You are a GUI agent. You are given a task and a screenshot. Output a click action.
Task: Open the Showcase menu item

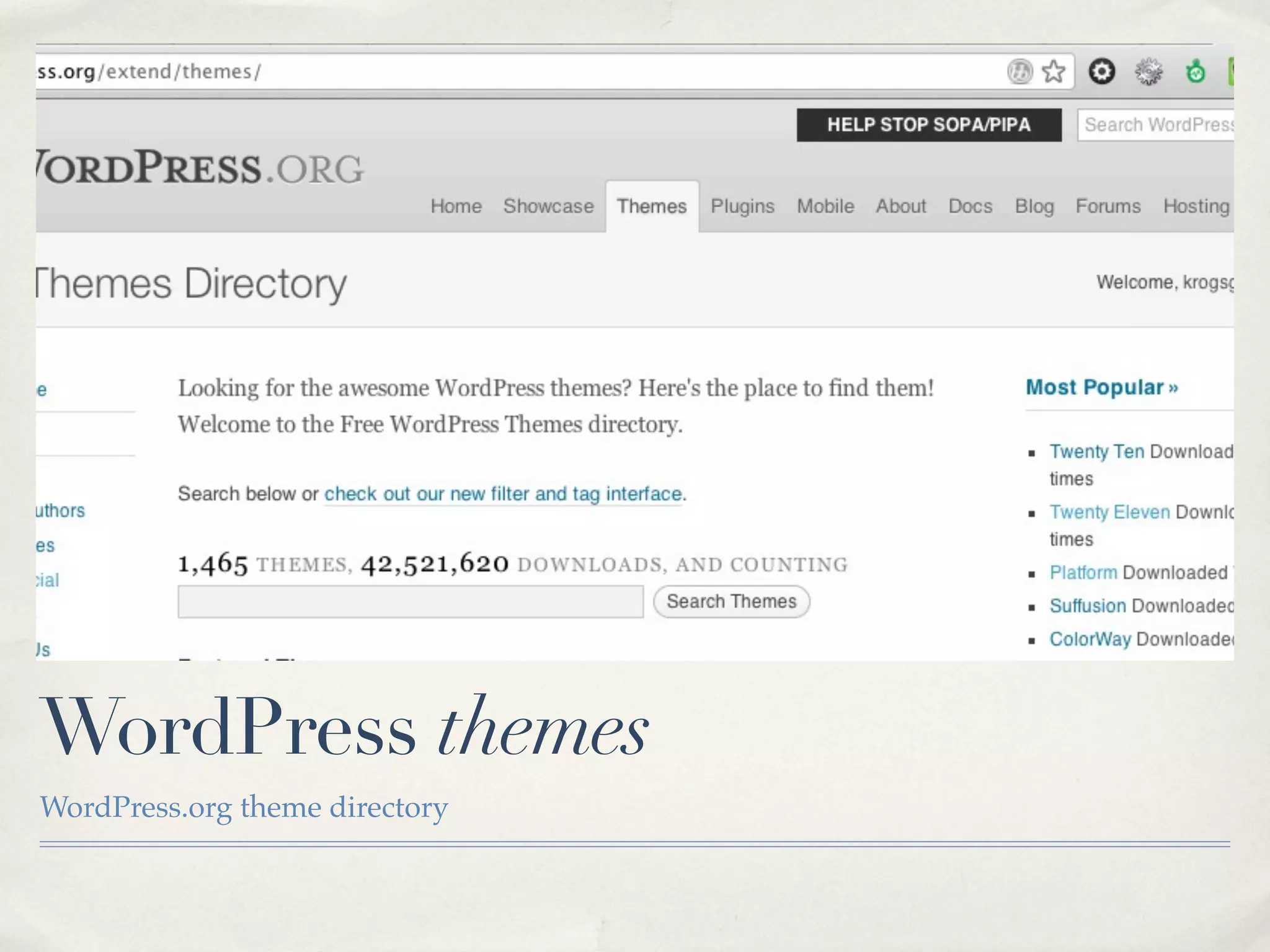click(548, 206)
